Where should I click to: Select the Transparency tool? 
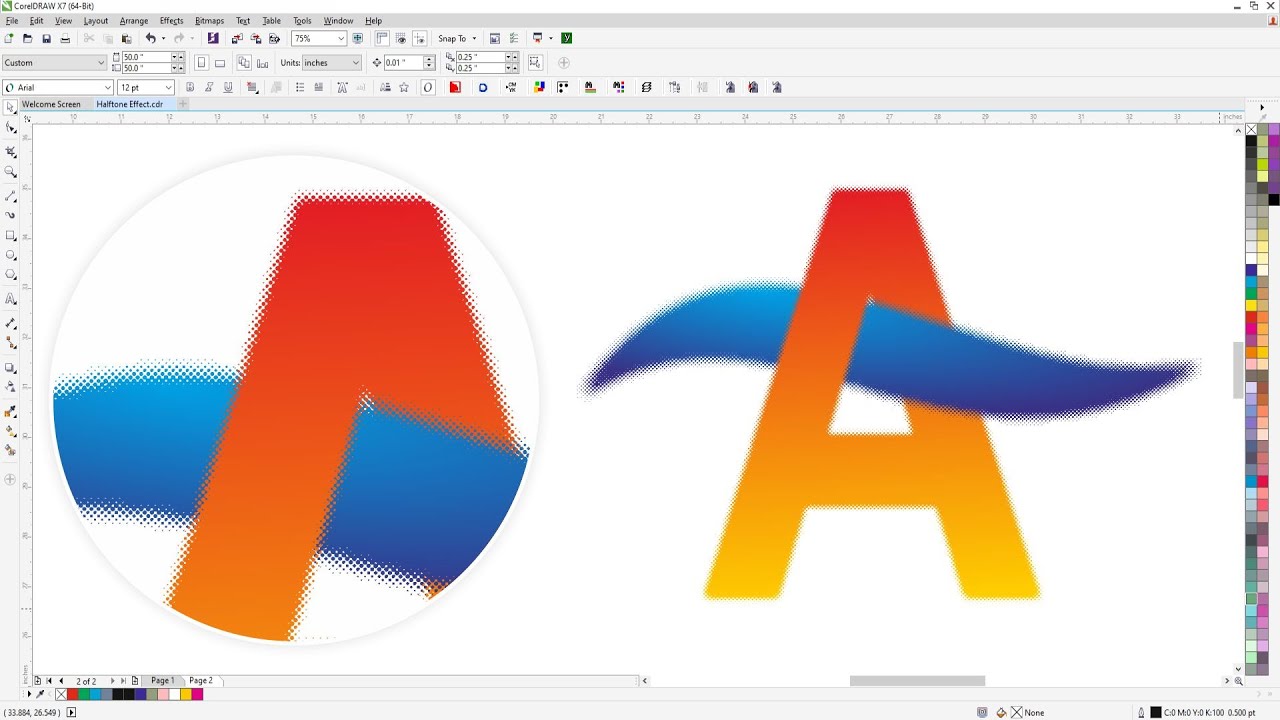[x=11, y=387]
